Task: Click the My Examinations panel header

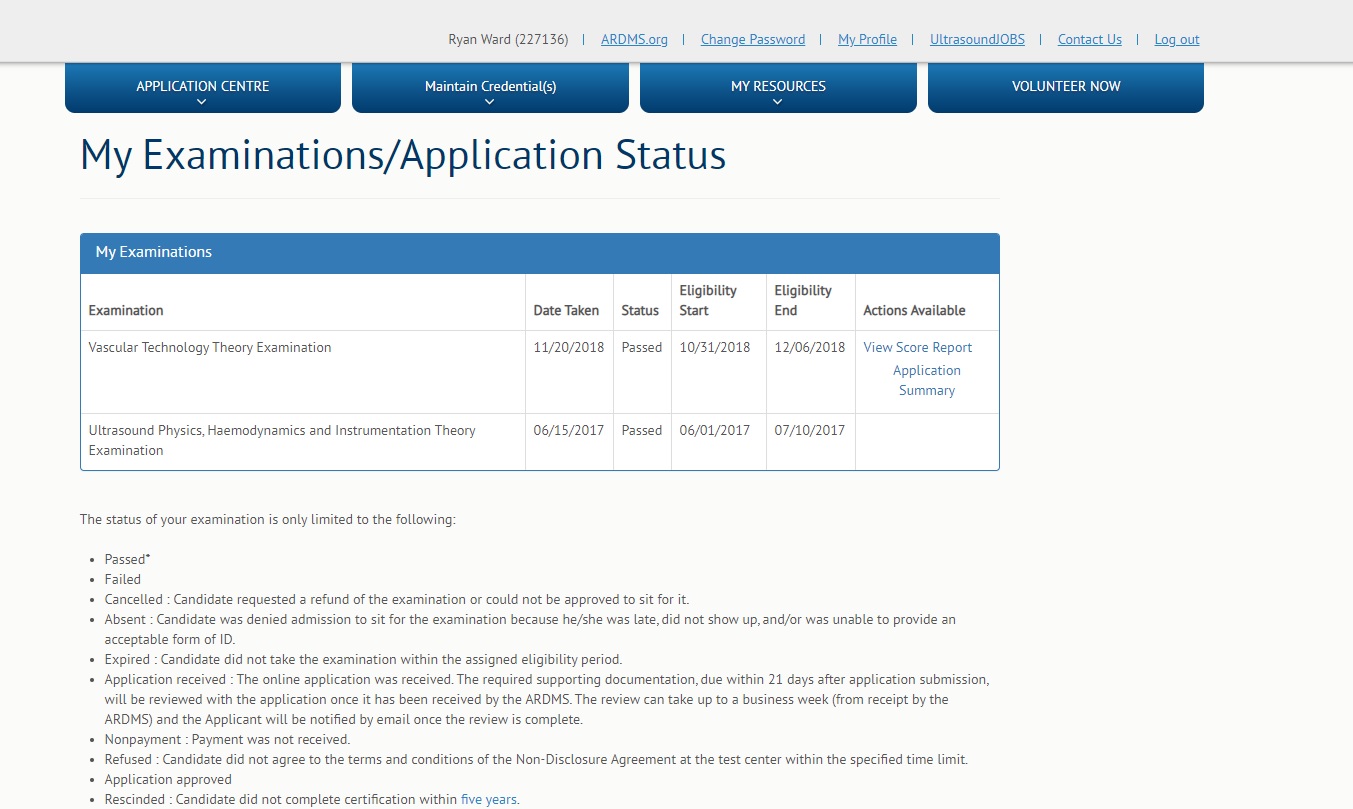Action: point(539,253)
